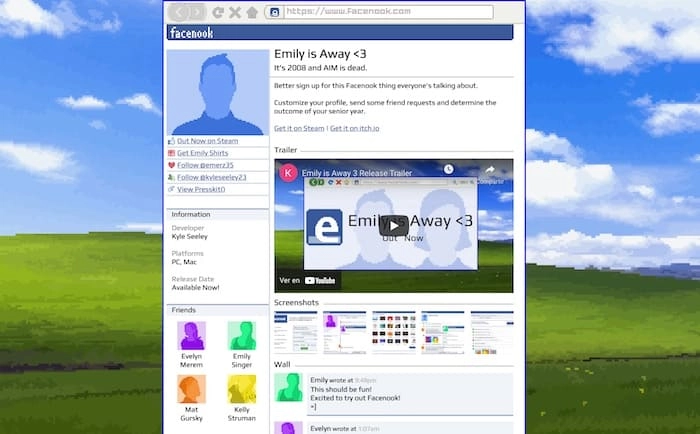
Task: Click the Evelyn name in the wall post
Action: point(321,428)
